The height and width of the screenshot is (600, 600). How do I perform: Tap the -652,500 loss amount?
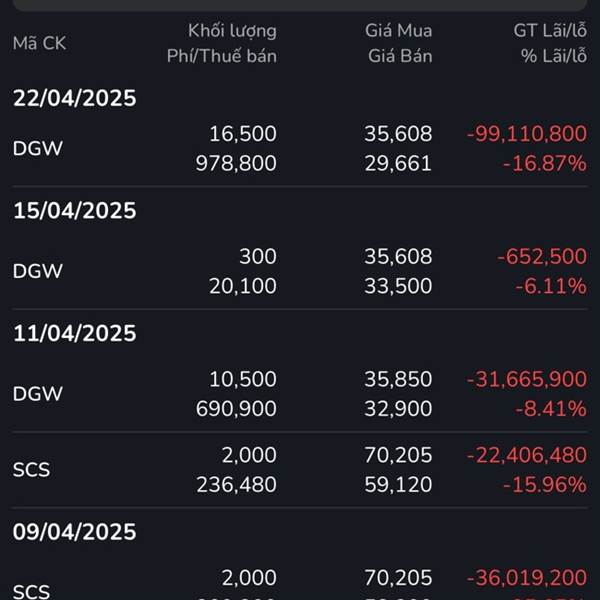541,257
